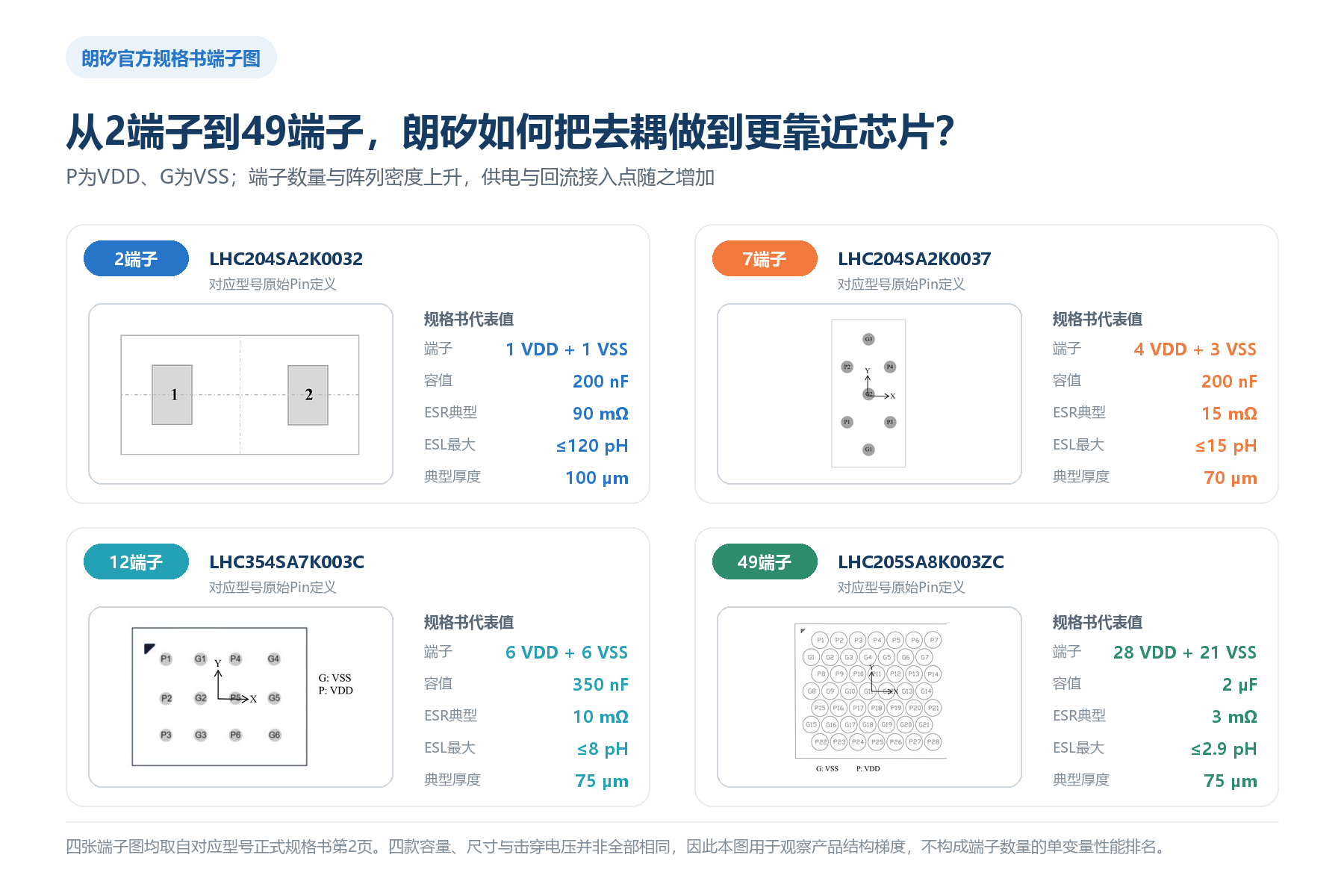The width and height of the screenshot is (1344, 896).
Task: Click the value 1 VDD + 1 VSS
Action: coord(567,349)
